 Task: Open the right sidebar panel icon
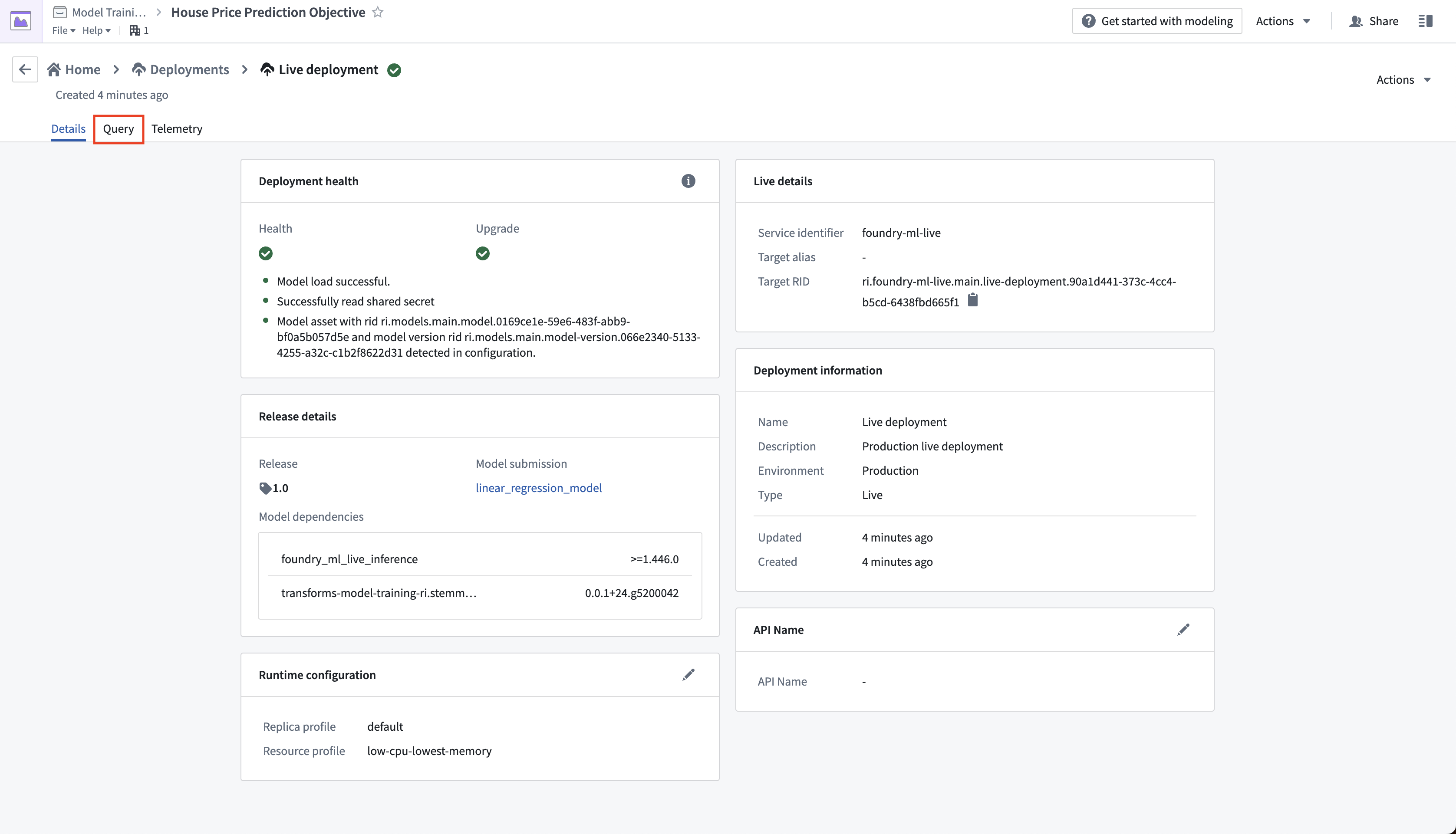[x=1426, y=21]
